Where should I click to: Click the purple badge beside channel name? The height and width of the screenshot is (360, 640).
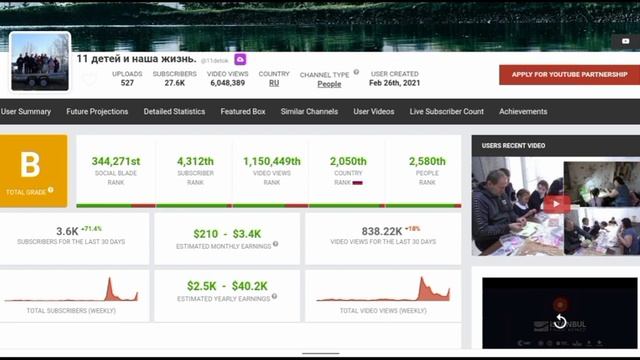pos(240,60)
